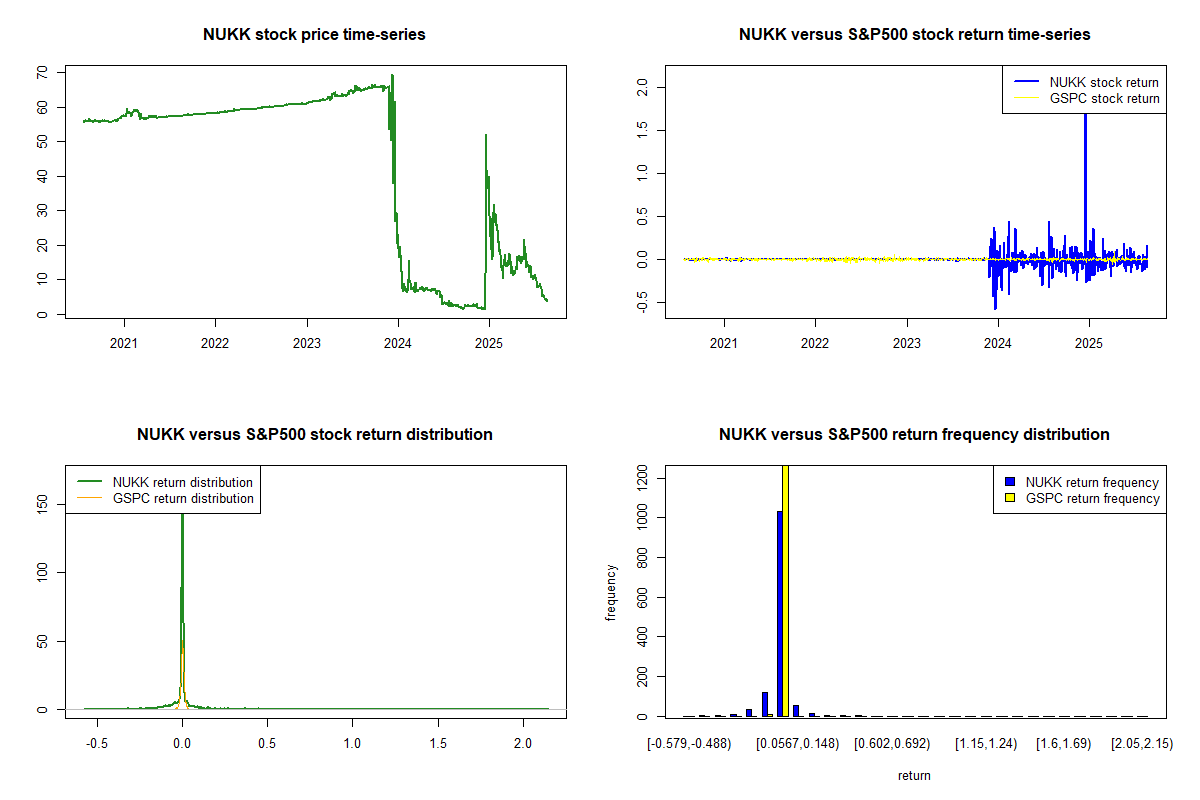Click the 'GSPC stock return' legend label
The image size is (1200, 800).
point(1104,98)
